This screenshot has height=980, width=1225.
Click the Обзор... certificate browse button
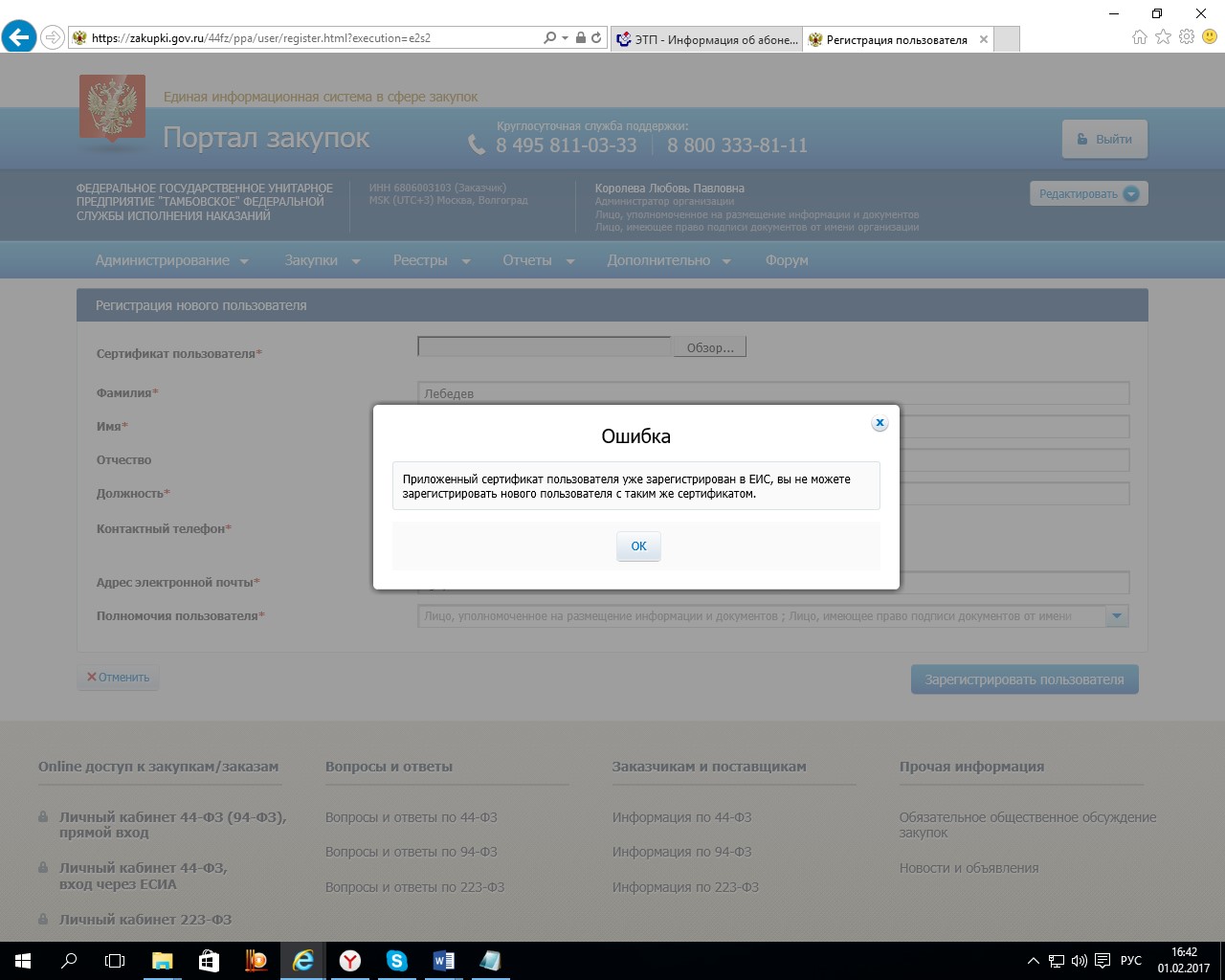coord(709,347)
